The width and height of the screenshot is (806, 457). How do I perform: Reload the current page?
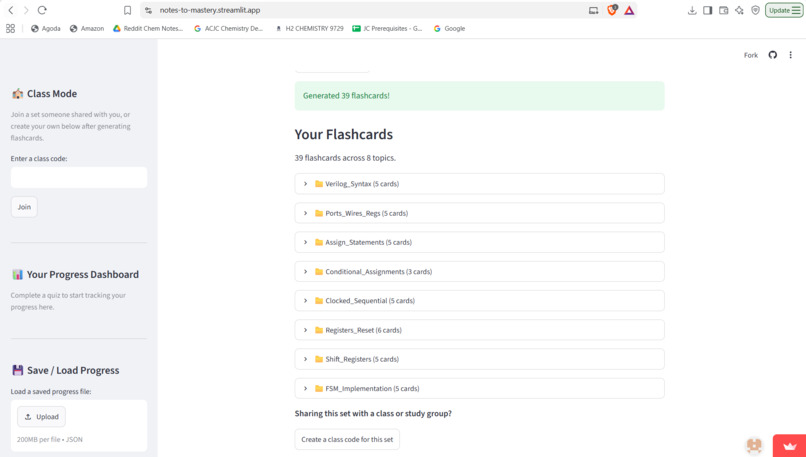coord(42,10)
